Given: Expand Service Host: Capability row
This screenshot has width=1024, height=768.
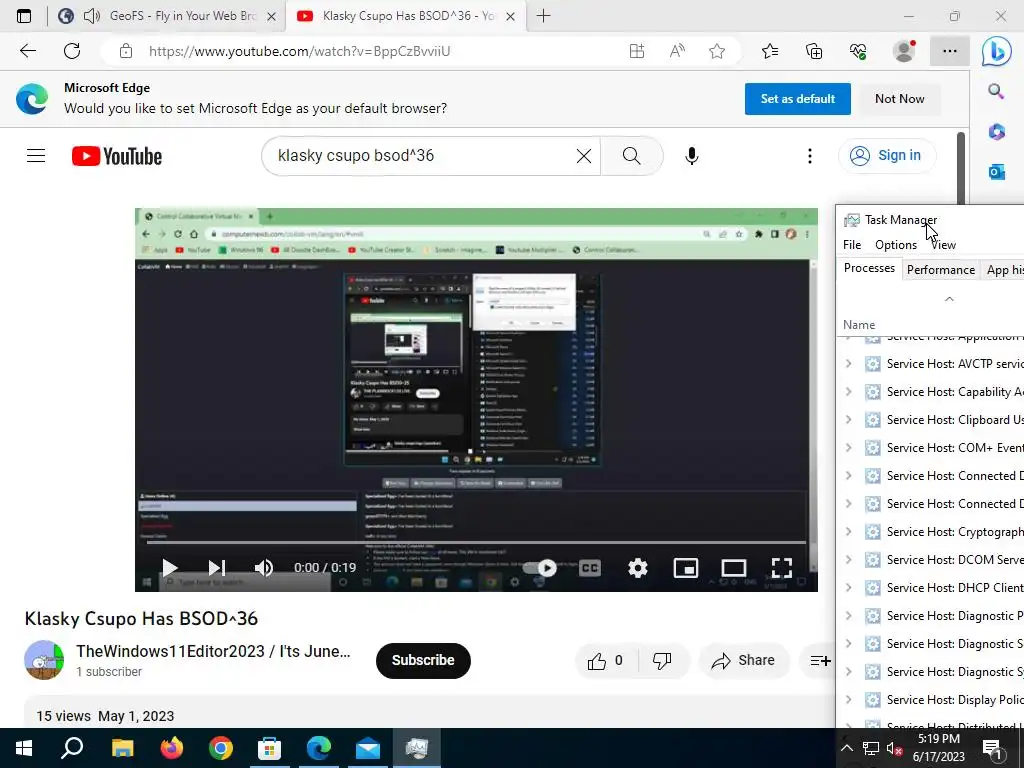Looking at the screenshot, I should (848, 392).
